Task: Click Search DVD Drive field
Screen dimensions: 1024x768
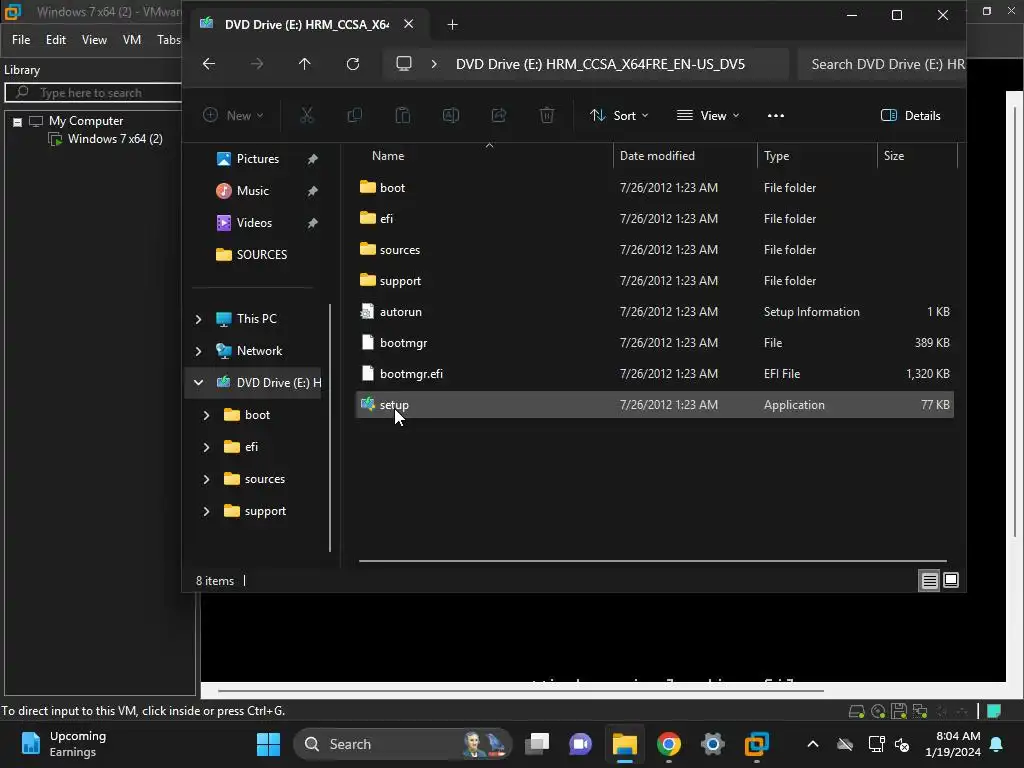Action: pyautogui.click(x=882, y=64)
